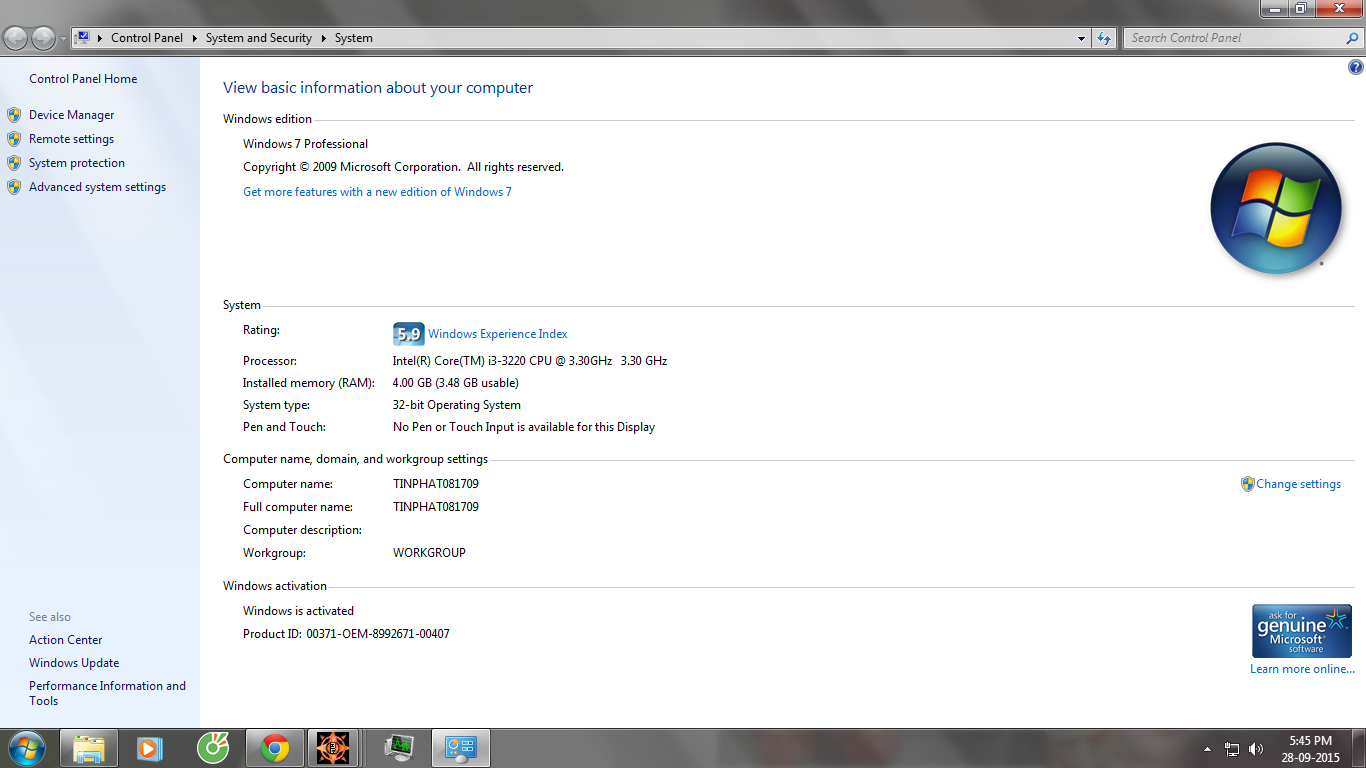Select the Product ID 00371-OEM-8992671-00407
The image size is (1366, 768).
tap(378, 634)
